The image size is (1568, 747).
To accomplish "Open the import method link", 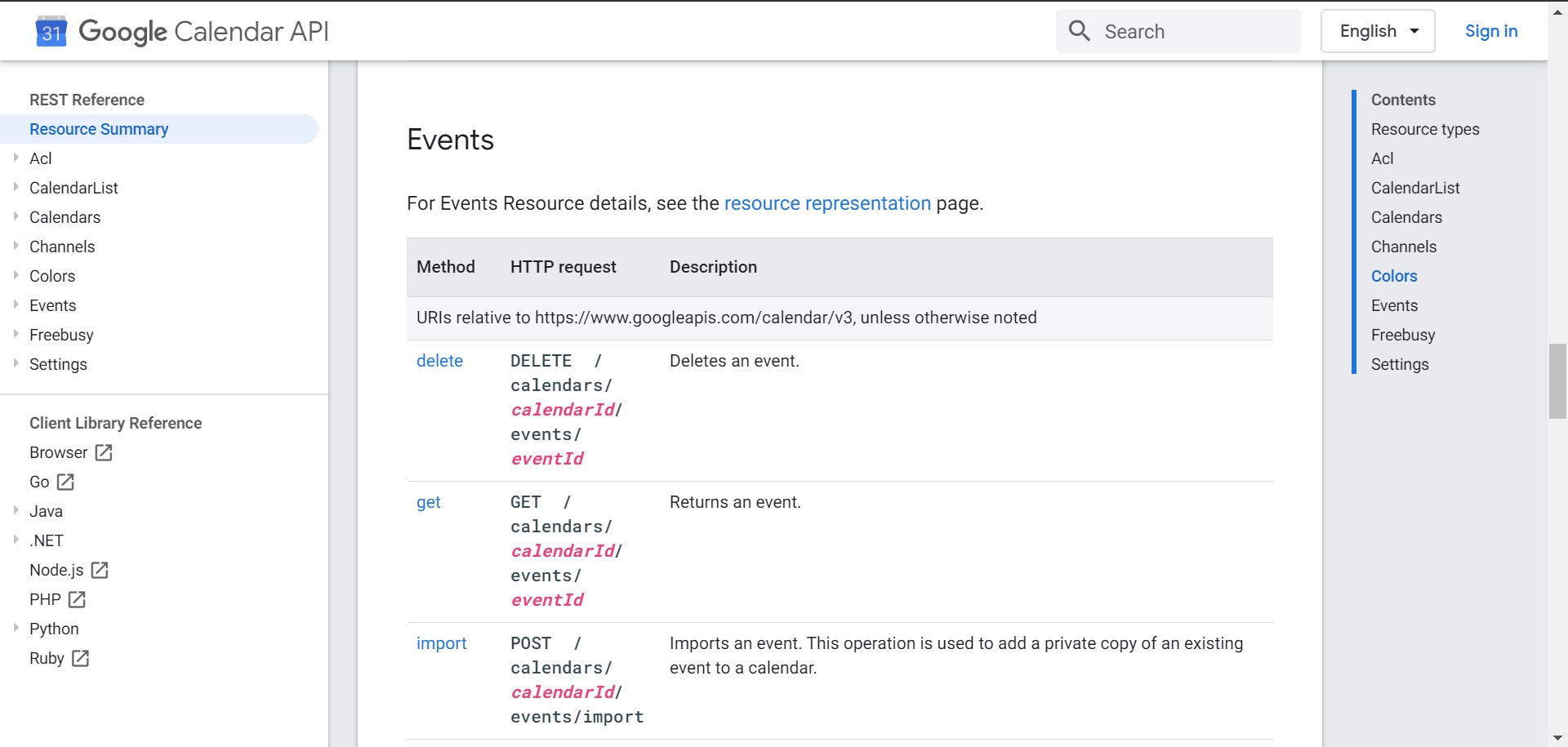I will 441,643.
